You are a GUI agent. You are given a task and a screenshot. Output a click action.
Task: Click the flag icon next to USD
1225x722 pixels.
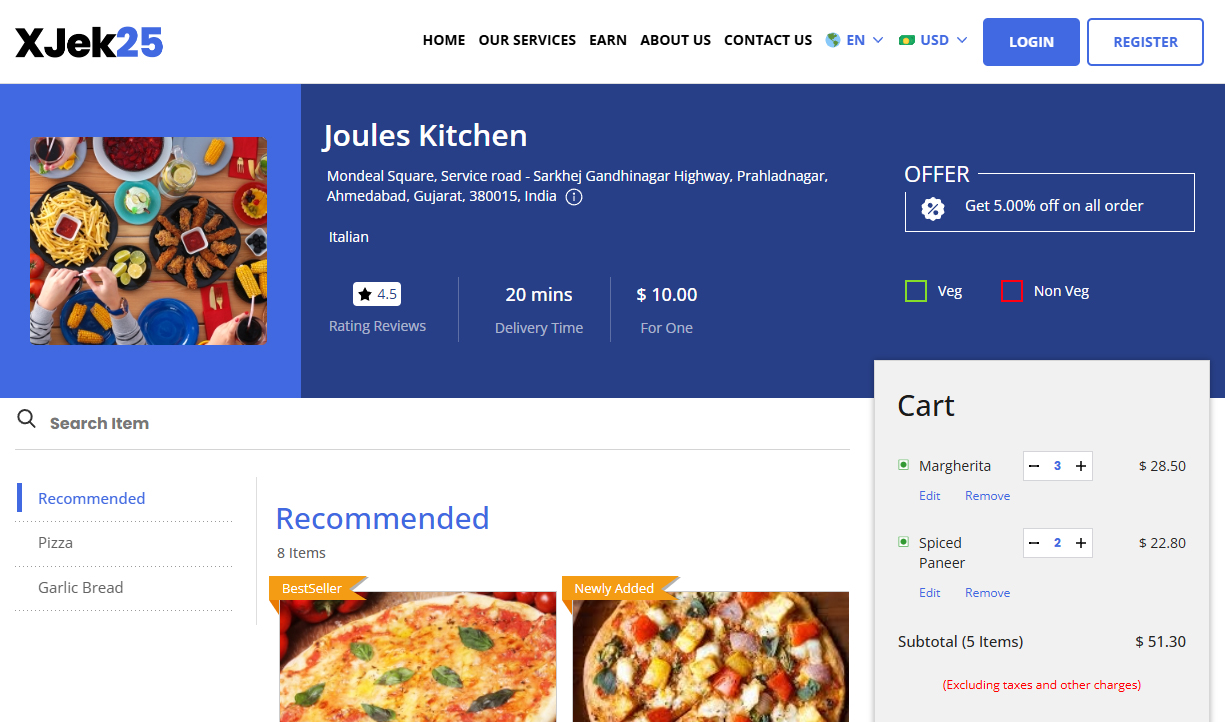(x=906, y=40)
